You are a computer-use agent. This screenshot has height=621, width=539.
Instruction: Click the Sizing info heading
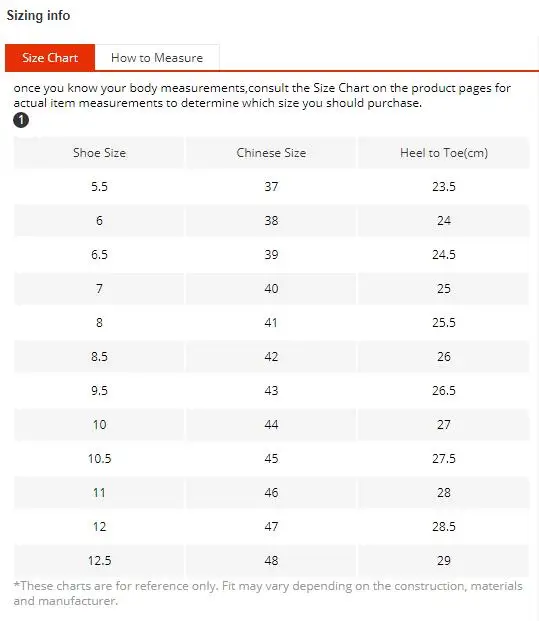point(38,15)
